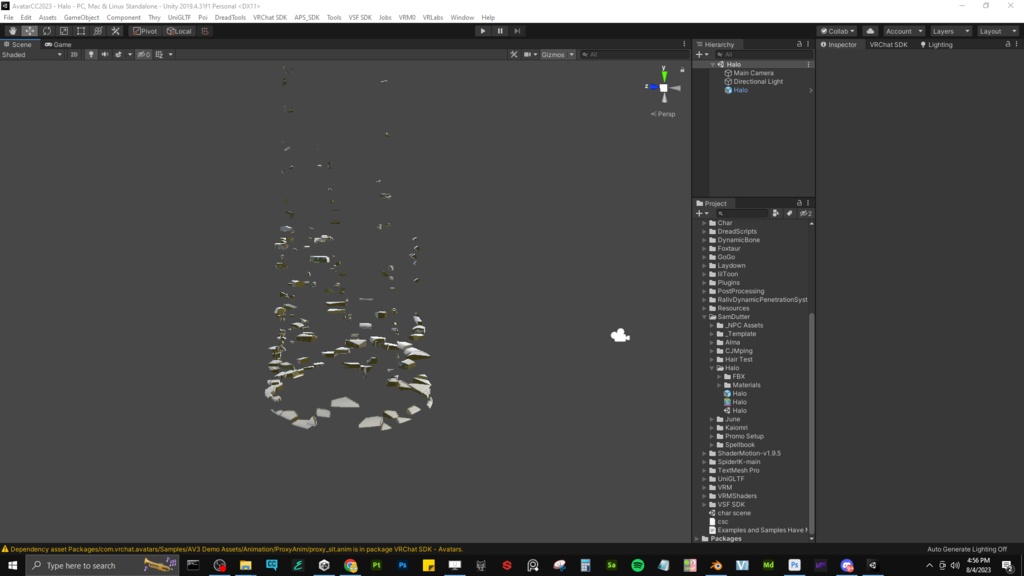Toggle Pivot handle position mode
The image size is (1024, 576).
pyautogui.click(x=145, y=31)
